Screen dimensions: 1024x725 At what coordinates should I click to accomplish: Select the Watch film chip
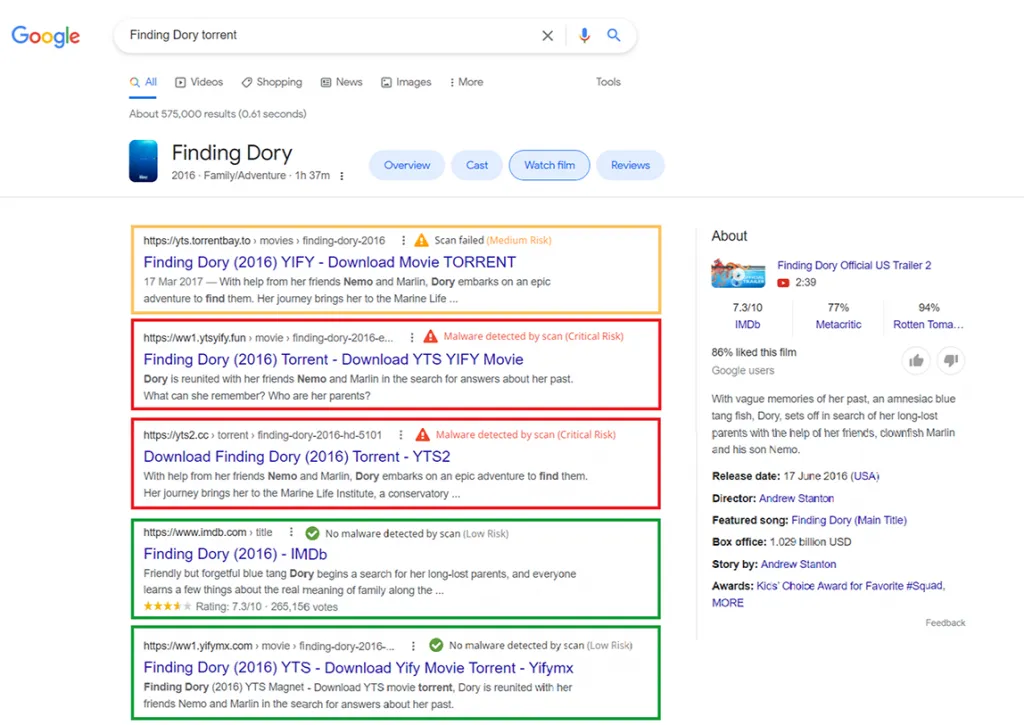(549, 165)
